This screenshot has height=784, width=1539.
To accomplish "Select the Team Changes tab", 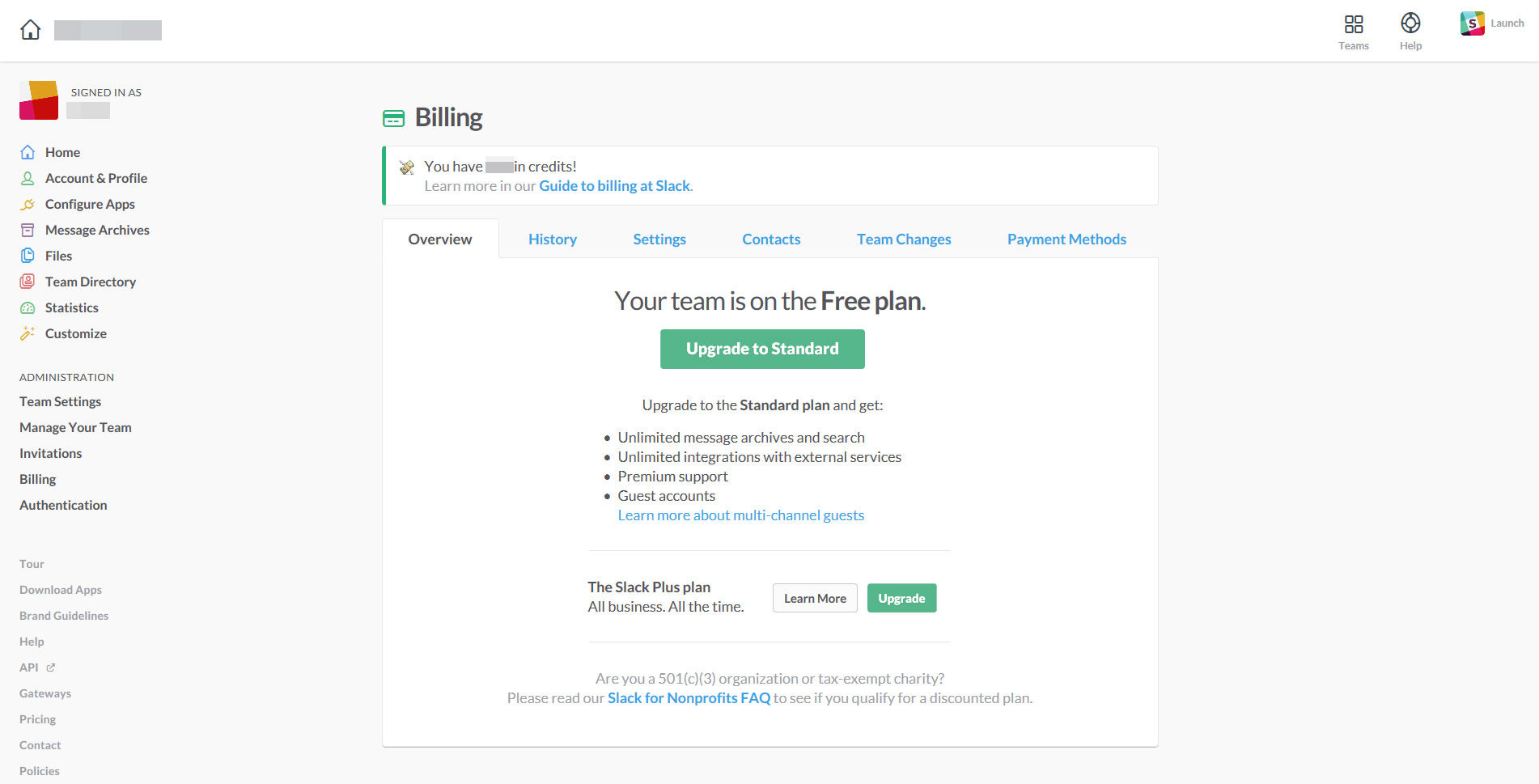I will click(904, 239).
